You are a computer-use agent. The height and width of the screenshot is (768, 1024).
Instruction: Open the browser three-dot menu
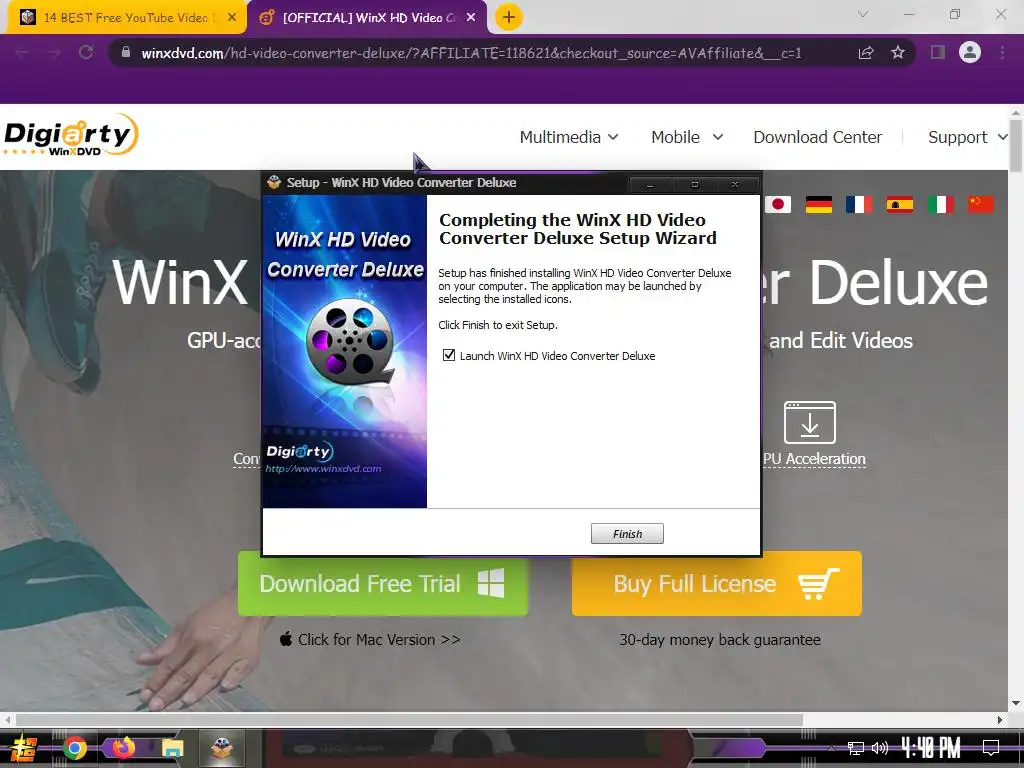[x=1002, y=53]
